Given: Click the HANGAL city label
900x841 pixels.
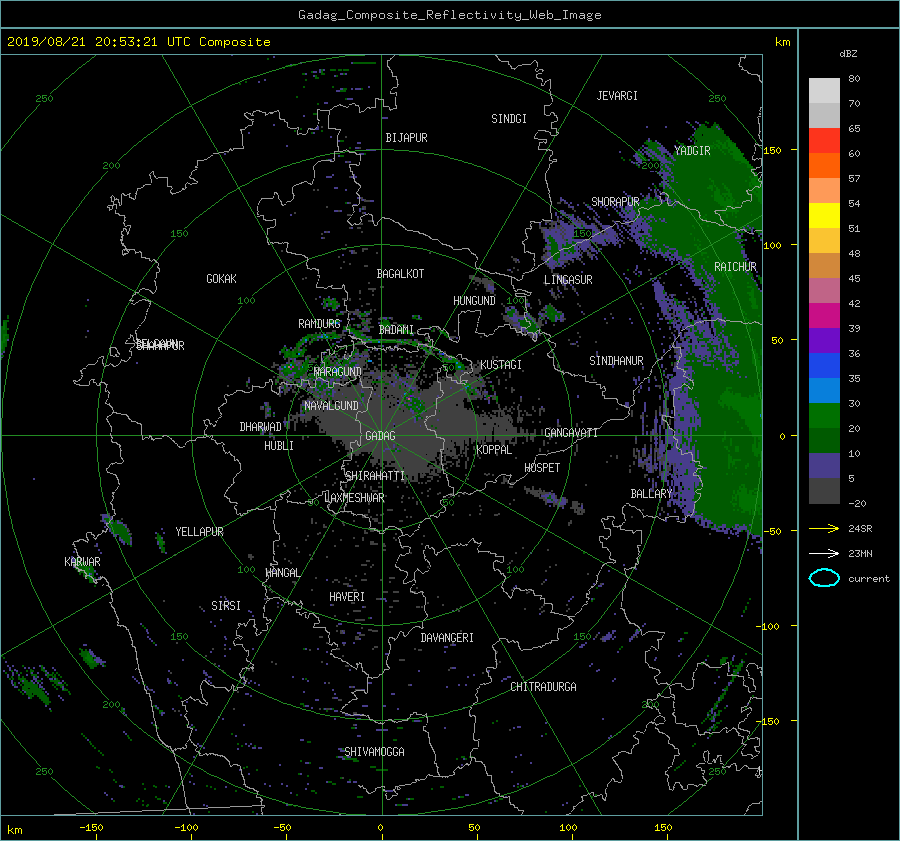Looking at the screenshot, I should coord(283,572).
